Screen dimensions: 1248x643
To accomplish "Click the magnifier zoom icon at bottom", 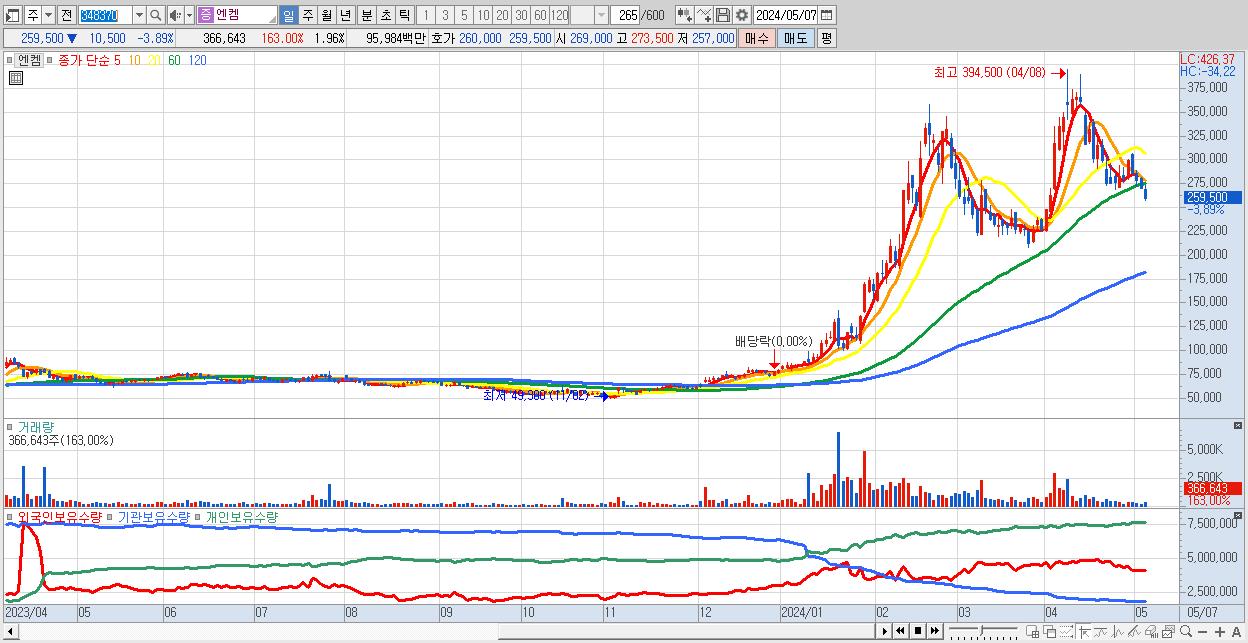I will point(1186,632).
